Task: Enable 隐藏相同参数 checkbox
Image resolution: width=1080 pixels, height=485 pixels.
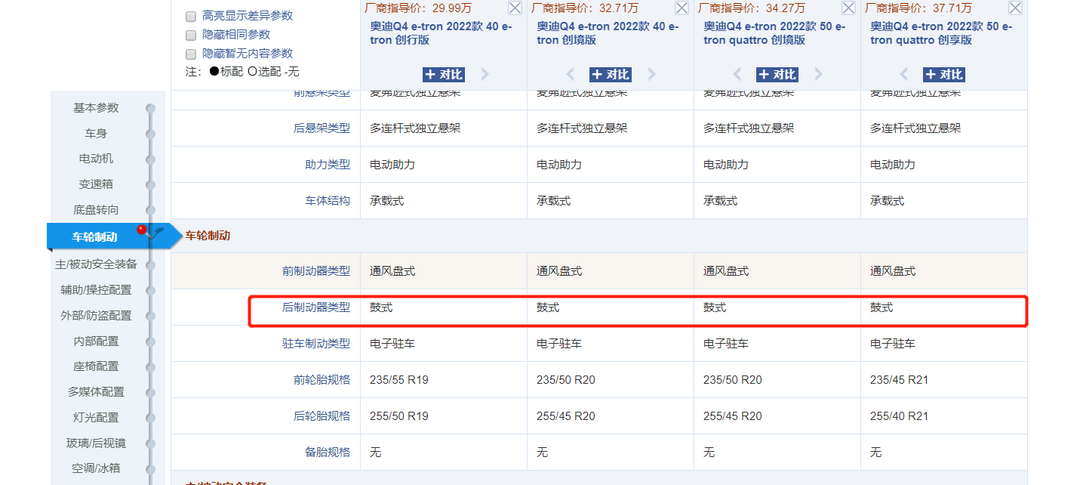Action: (191, 34)
